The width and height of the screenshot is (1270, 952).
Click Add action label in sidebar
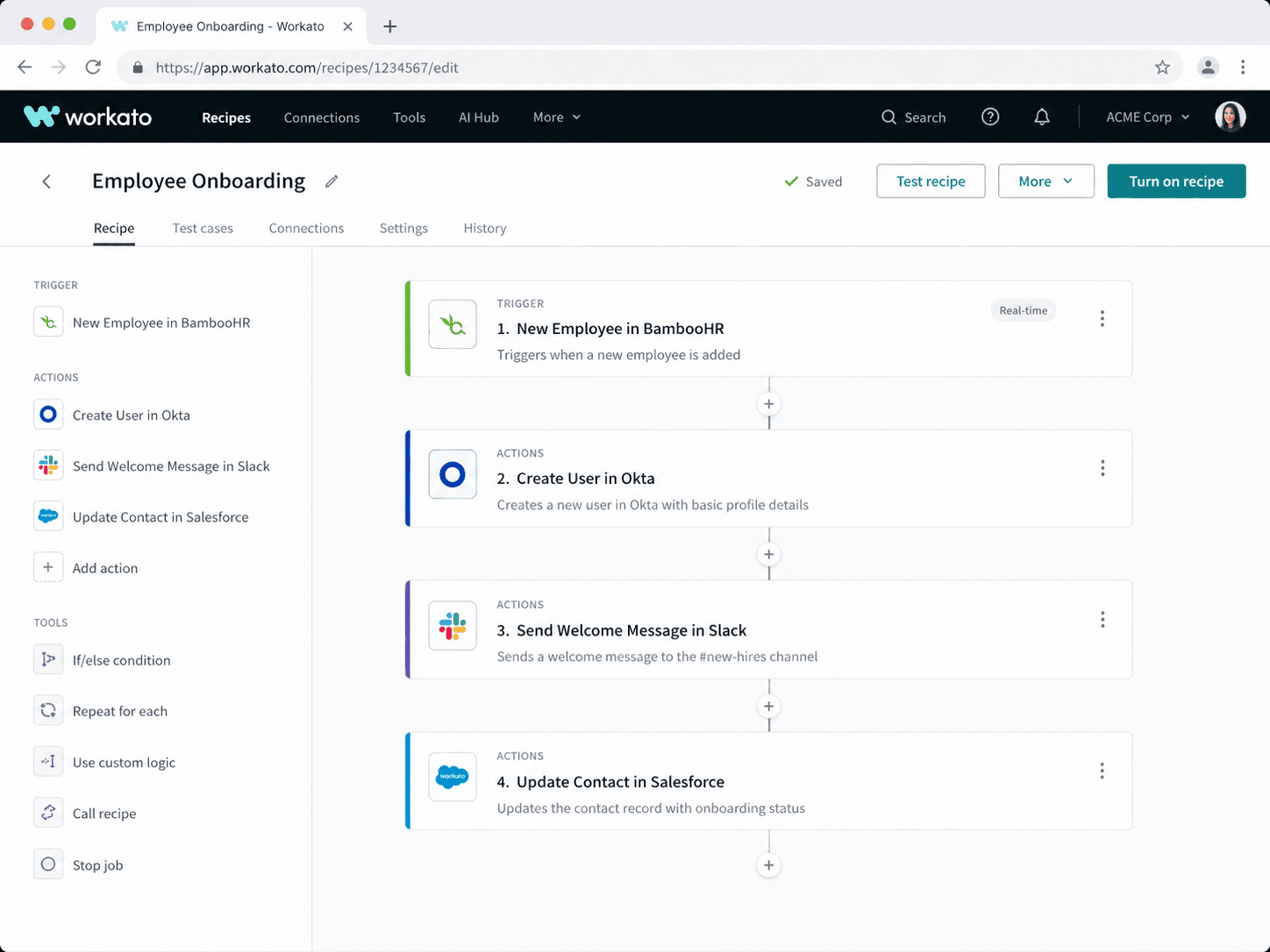(105, 568)
